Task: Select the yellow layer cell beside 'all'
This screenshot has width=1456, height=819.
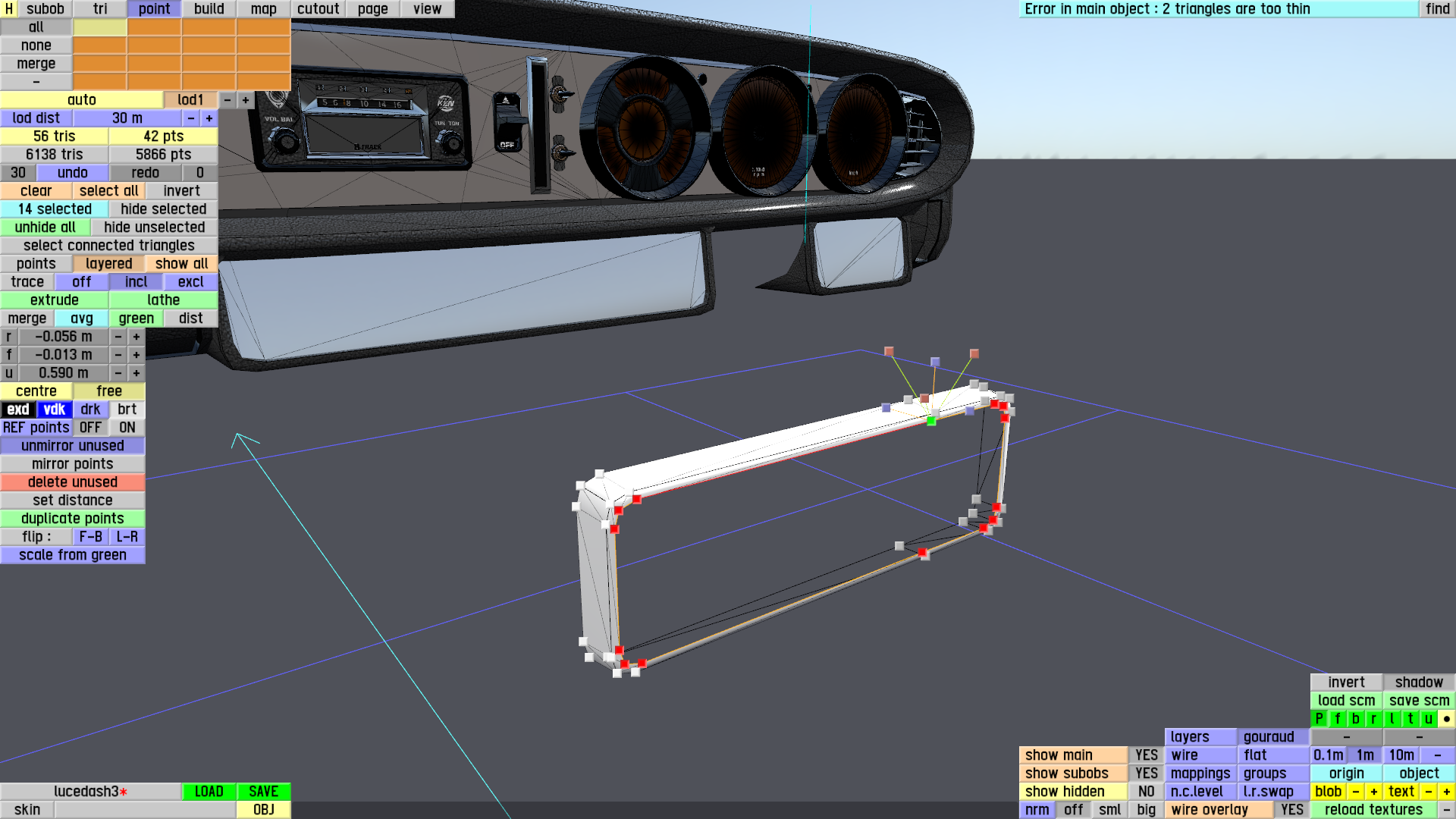Action: click(99, 27)
